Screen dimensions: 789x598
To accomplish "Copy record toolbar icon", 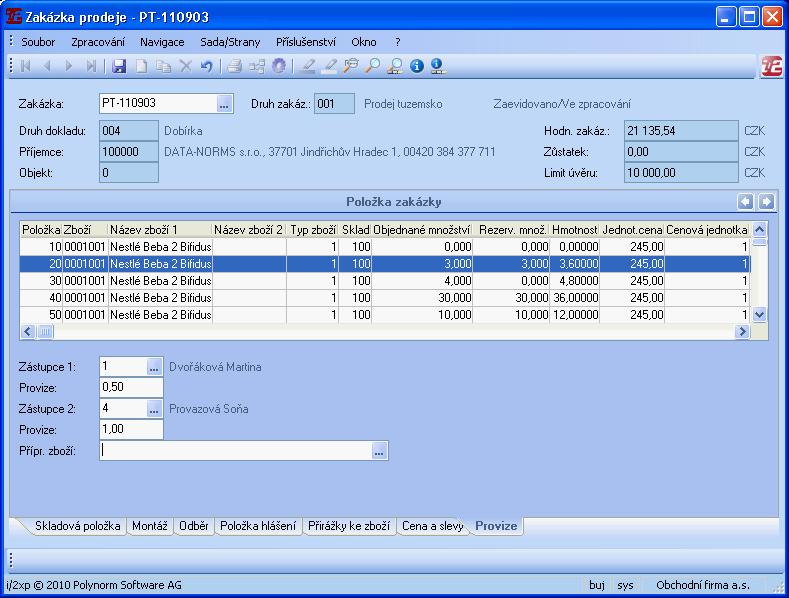I will click(x=164, y=66).
